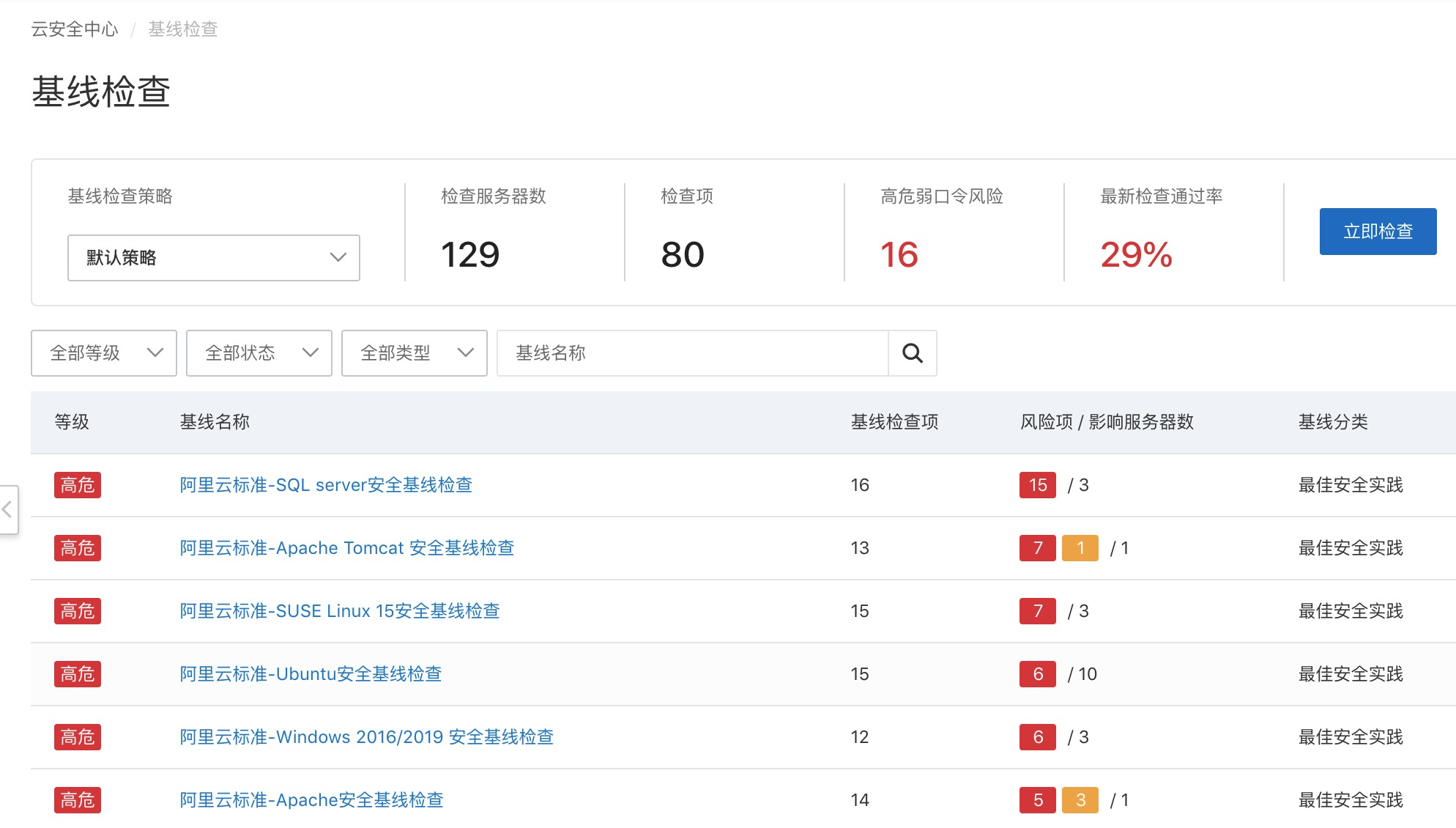Click the search magnifier icon

pyautogui.click(x=912, y=353)
